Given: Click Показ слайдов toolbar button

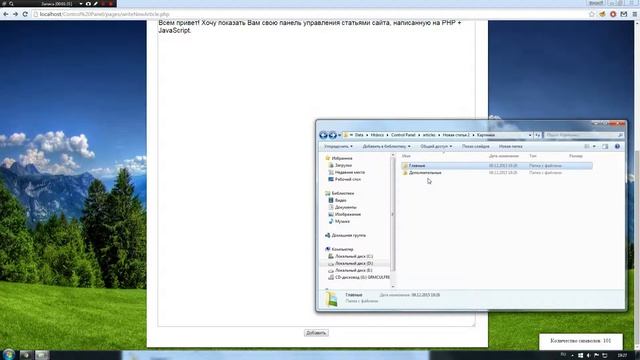Looking at the screenshot, I should (x=476, y=146).
